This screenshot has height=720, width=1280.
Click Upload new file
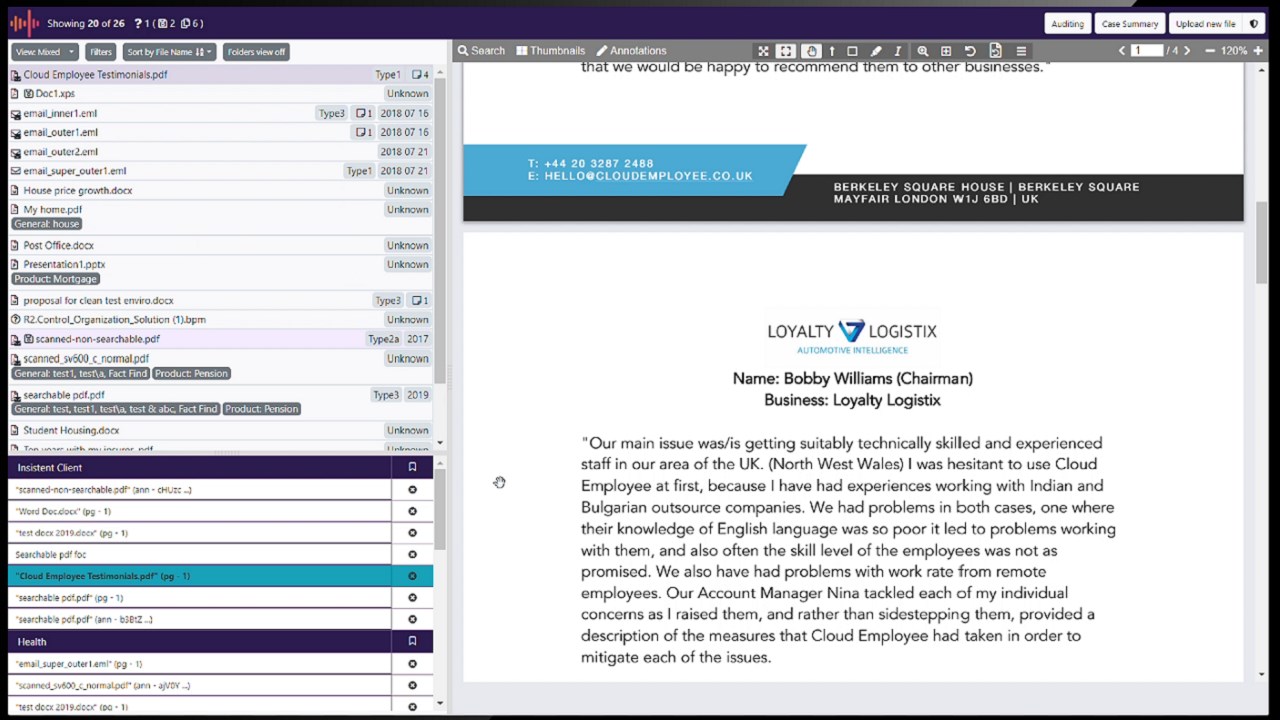[x=1205, y=24]
